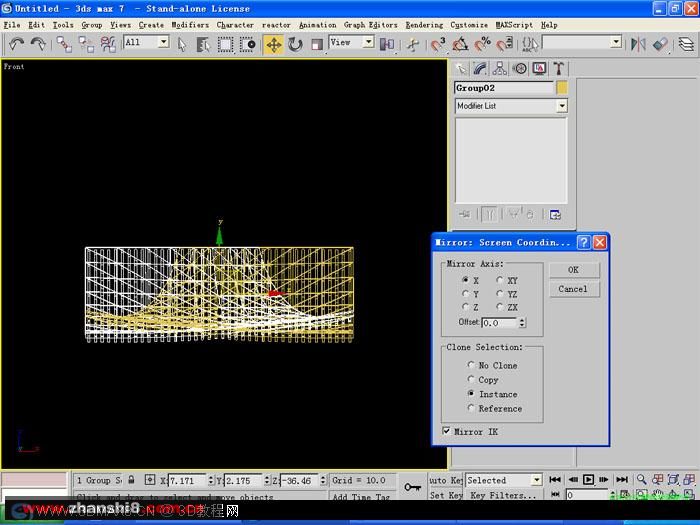This screenshot has height=525, width=700.
Task: Open the Modifiers menu
Action: click(190, 25)
